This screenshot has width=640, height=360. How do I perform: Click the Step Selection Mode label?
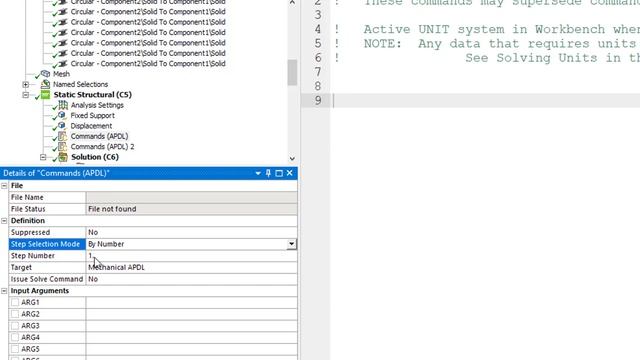[x=45, y=244]
